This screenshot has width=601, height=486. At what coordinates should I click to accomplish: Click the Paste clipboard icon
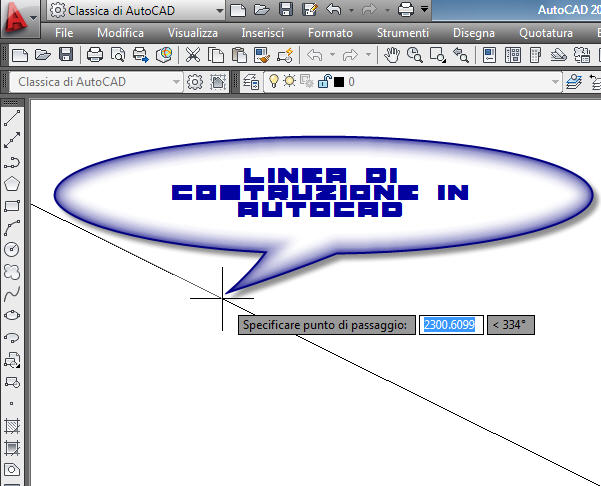click(239, 55)
